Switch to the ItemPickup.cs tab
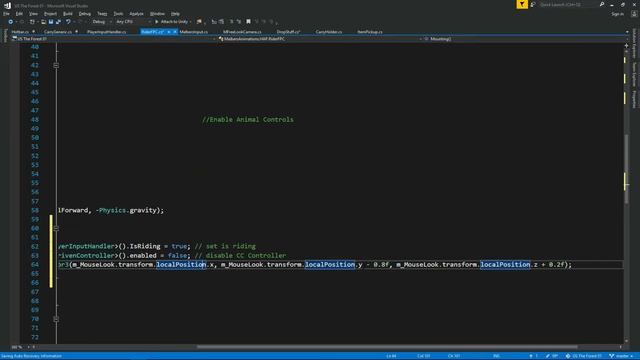Viewport: 640px width, 360px height. pos(370,31)
